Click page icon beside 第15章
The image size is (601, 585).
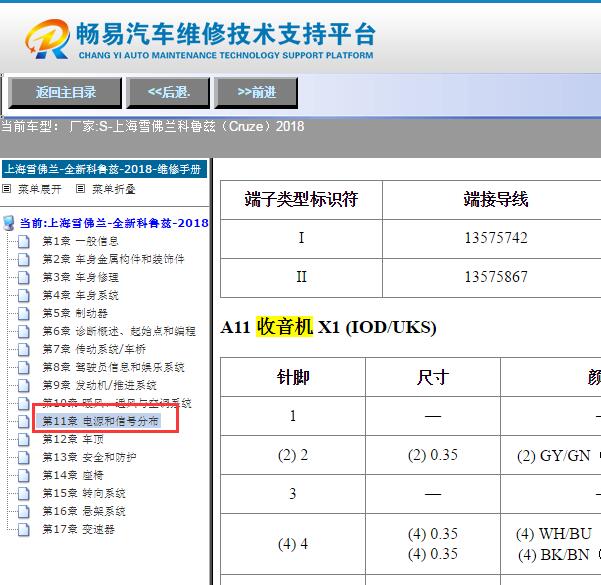24,494
